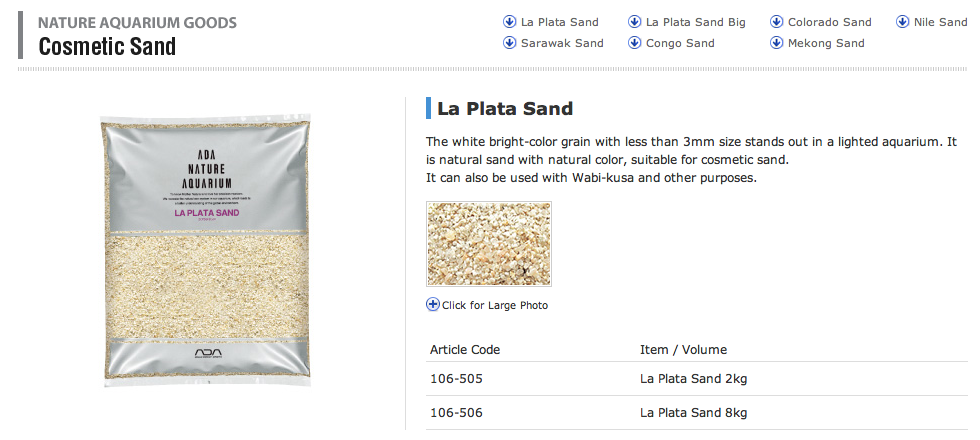Click the arrow icon before Congo Sand
This screenshot has width=980, height=440.
(634, 43)
